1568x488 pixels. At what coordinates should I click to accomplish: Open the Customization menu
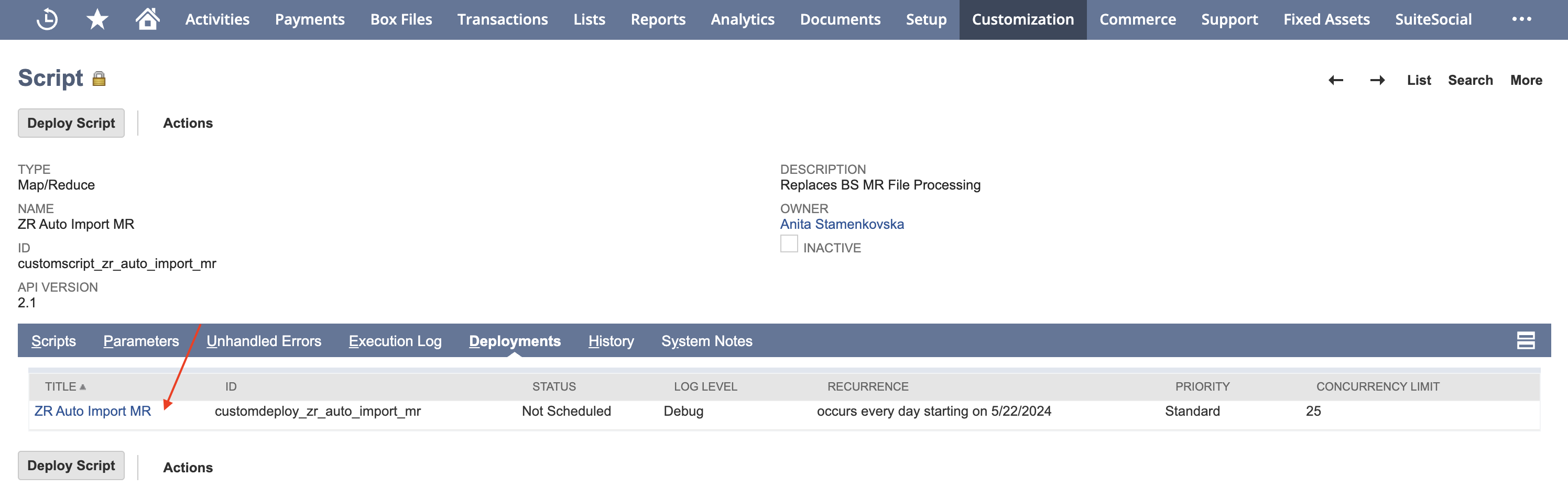tap(1022, 19)
